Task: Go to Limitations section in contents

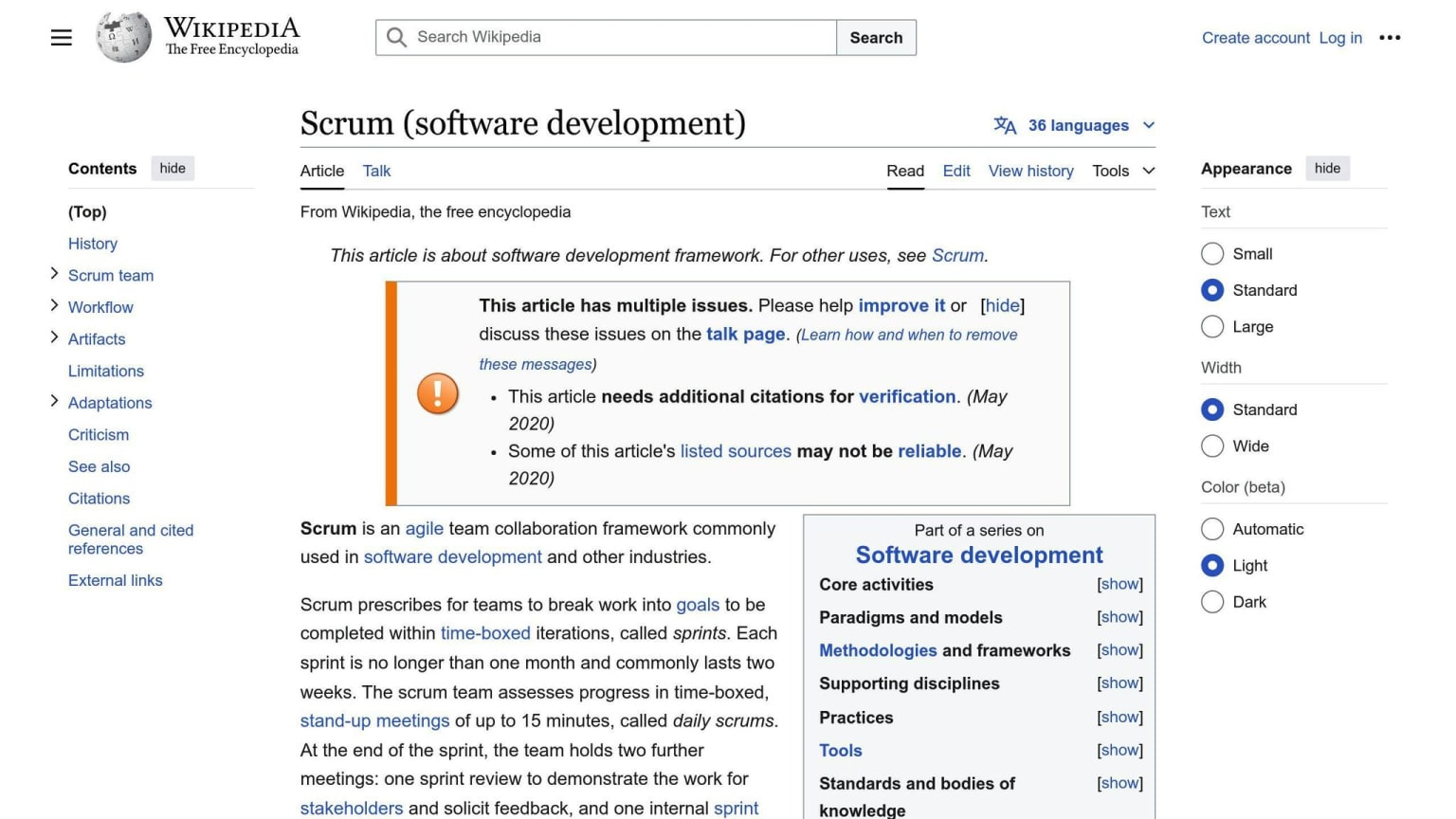Action: coord(106,371)
